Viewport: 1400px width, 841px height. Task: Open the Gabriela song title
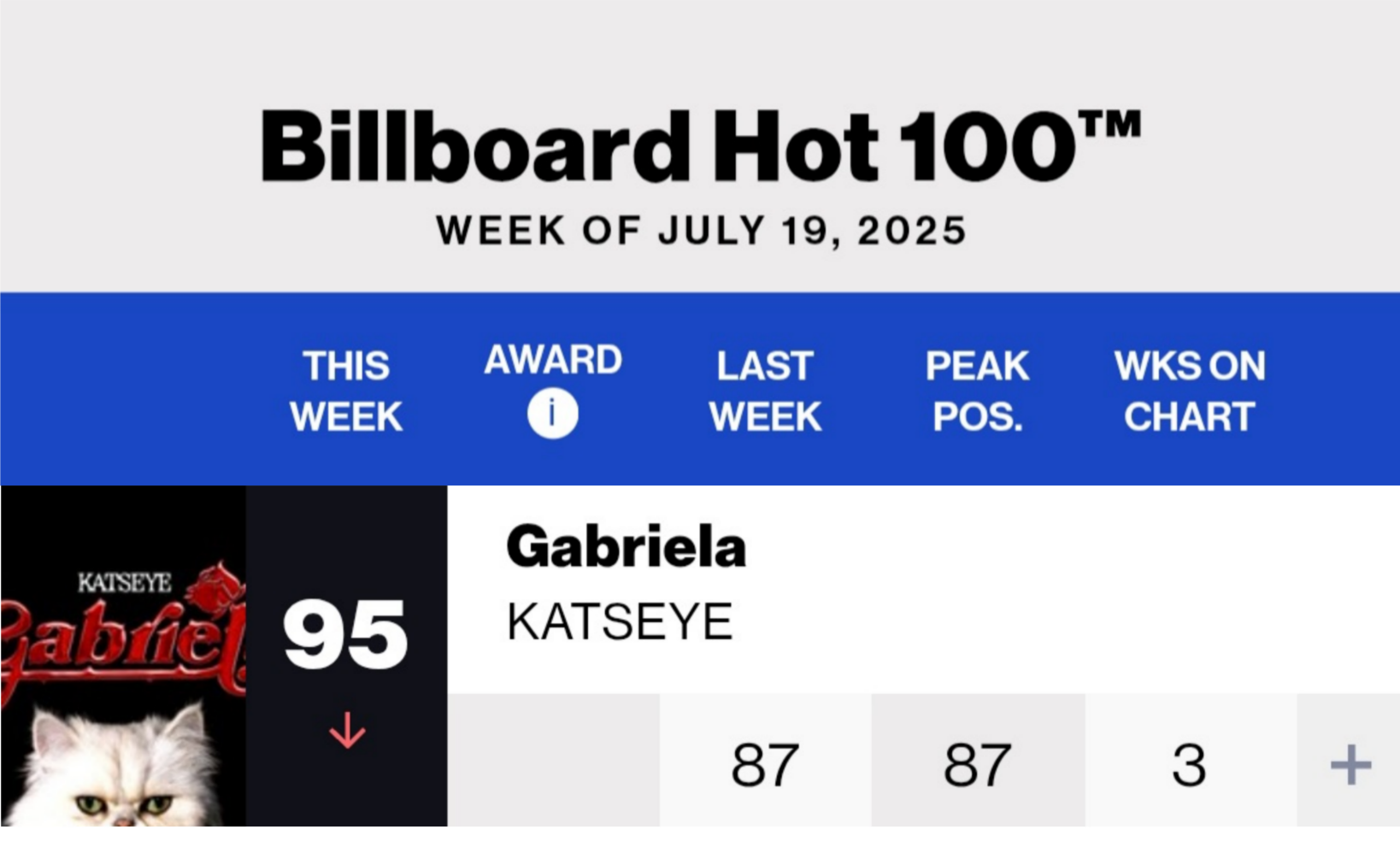pos(626,547)
